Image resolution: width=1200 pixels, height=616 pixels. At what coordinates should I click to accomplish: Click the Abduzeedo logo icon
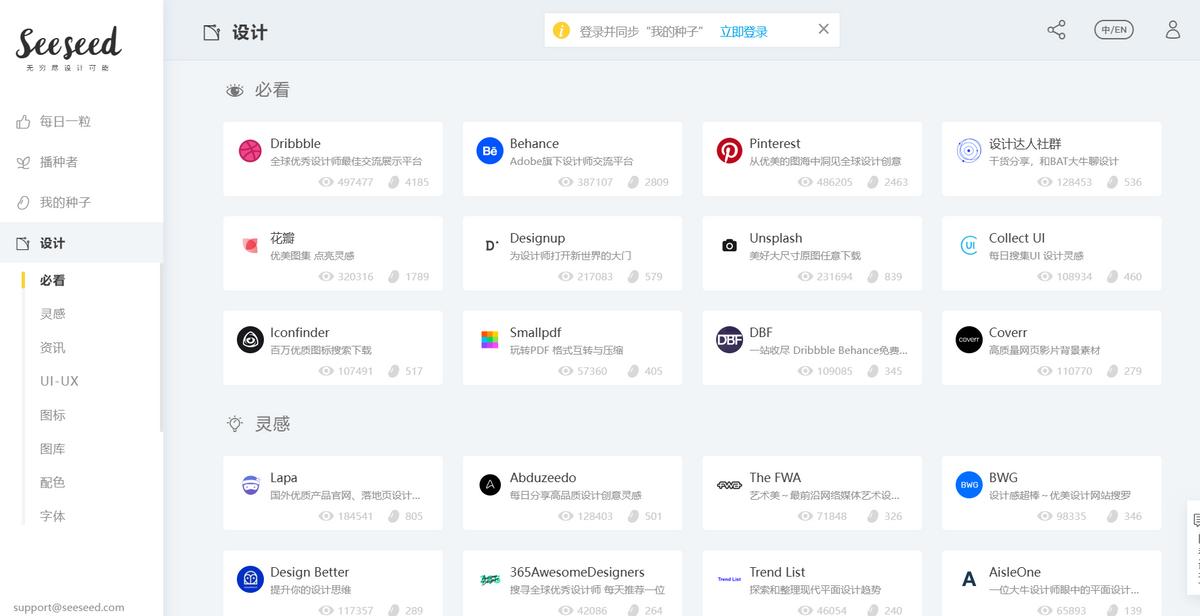[x=489, y=485]
